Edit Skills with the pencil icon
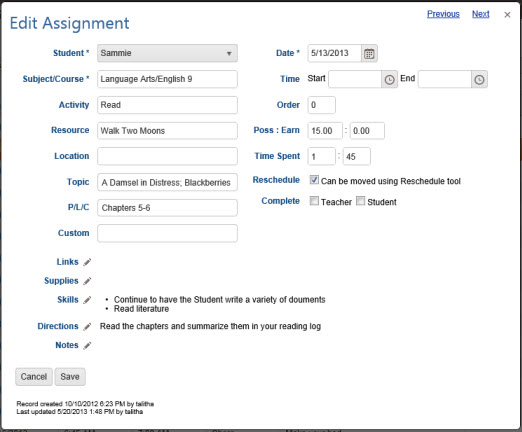Viewport: 522px width, 432px height. click(87, 300)
